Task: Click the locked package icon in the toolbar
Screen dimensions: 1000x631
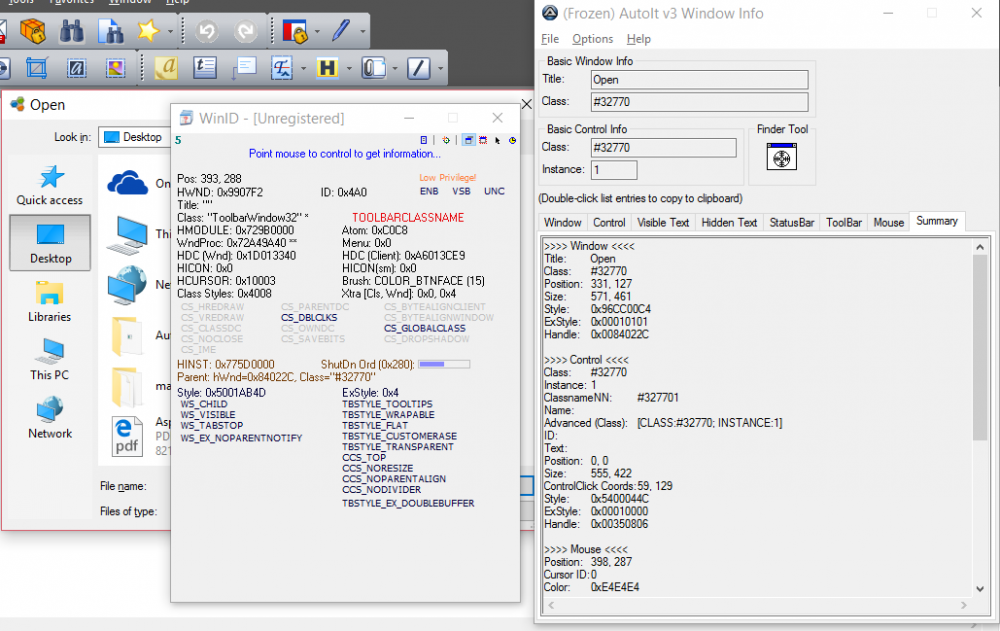Action: pyautogui.click(x=33, y=30)
